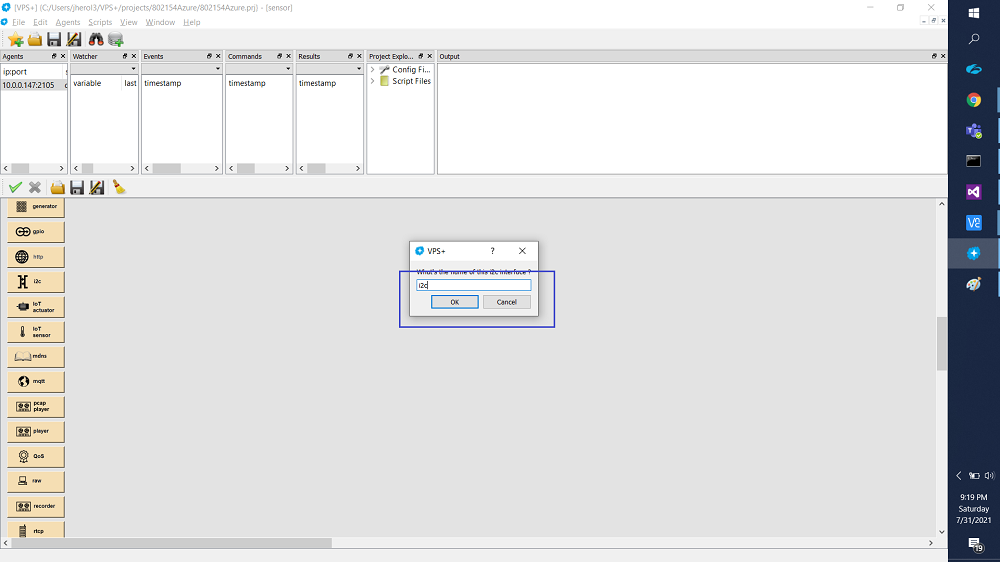Expand the Config Files tree node
The width and height of the screenshot is (1000, 562).
(x=373, y=70)
